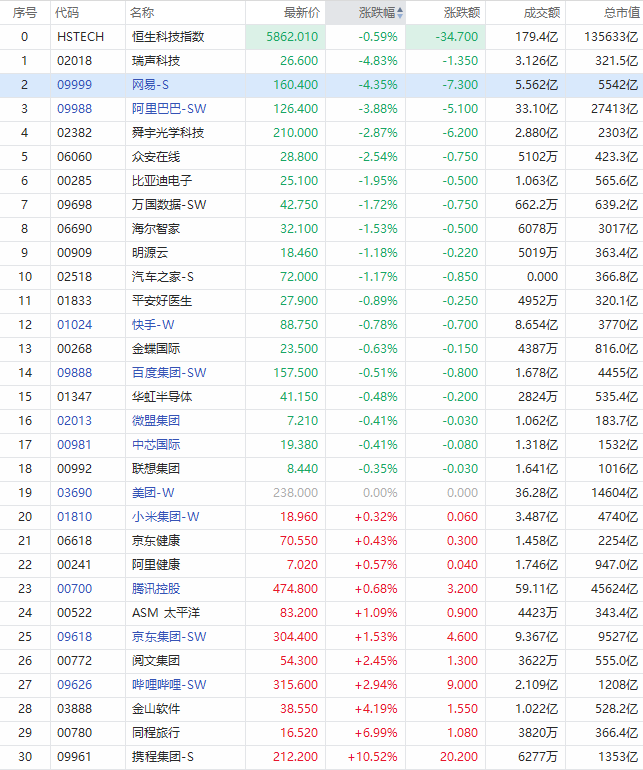The height and width of the screenshot is (770, 643).
Task: Click stock code 02013
Action: click(x=74, y=421)
